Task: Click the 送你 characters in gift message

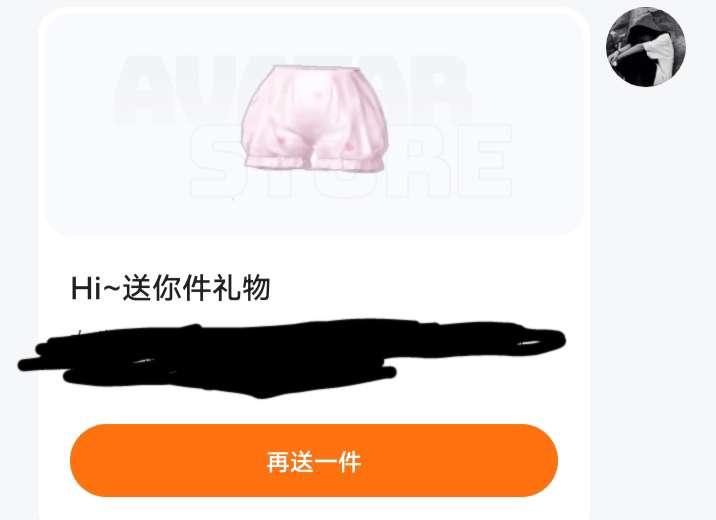Action: [152, 288]
